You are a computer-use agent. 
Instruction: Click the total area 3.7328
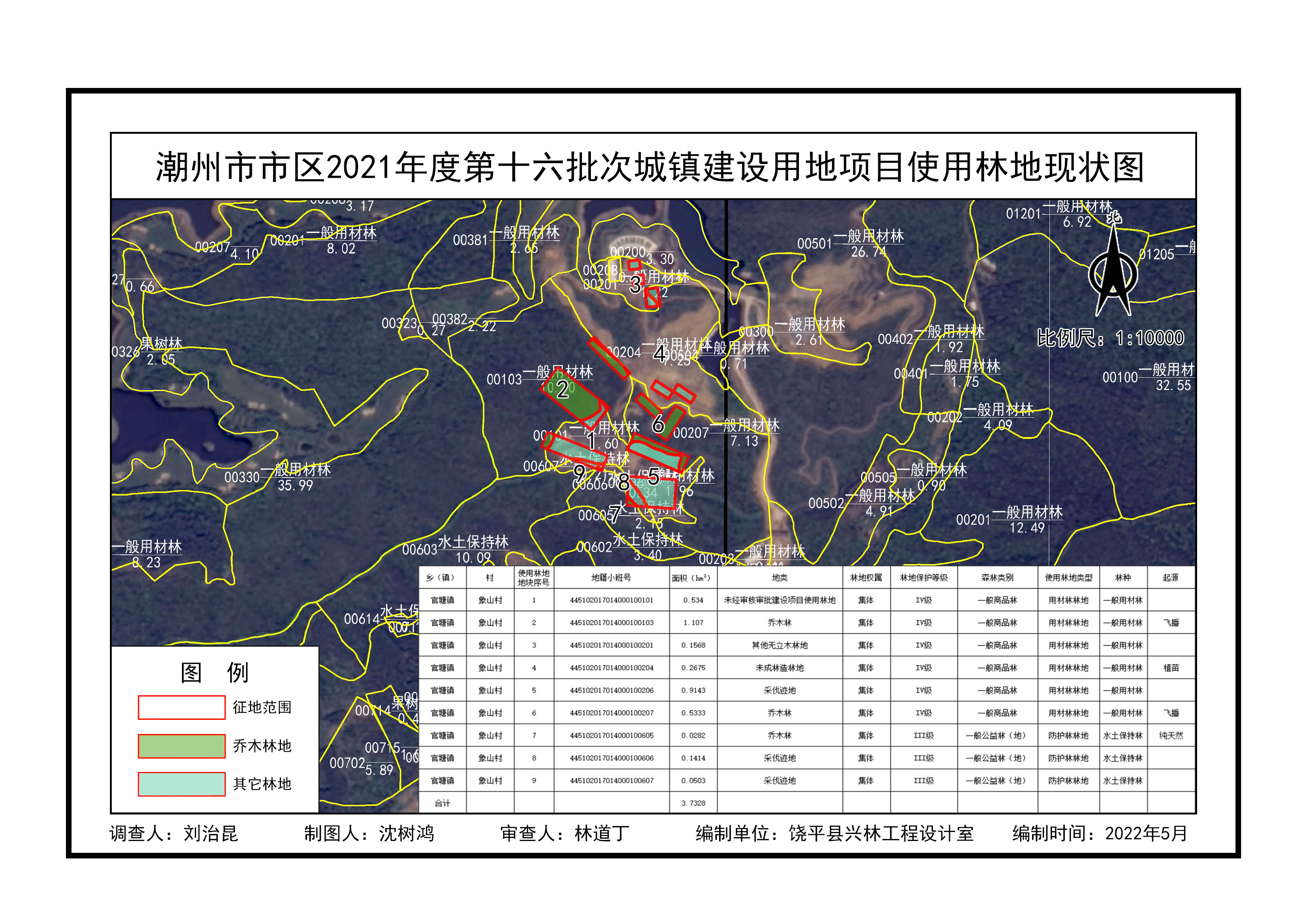click(x=693, y=803)
